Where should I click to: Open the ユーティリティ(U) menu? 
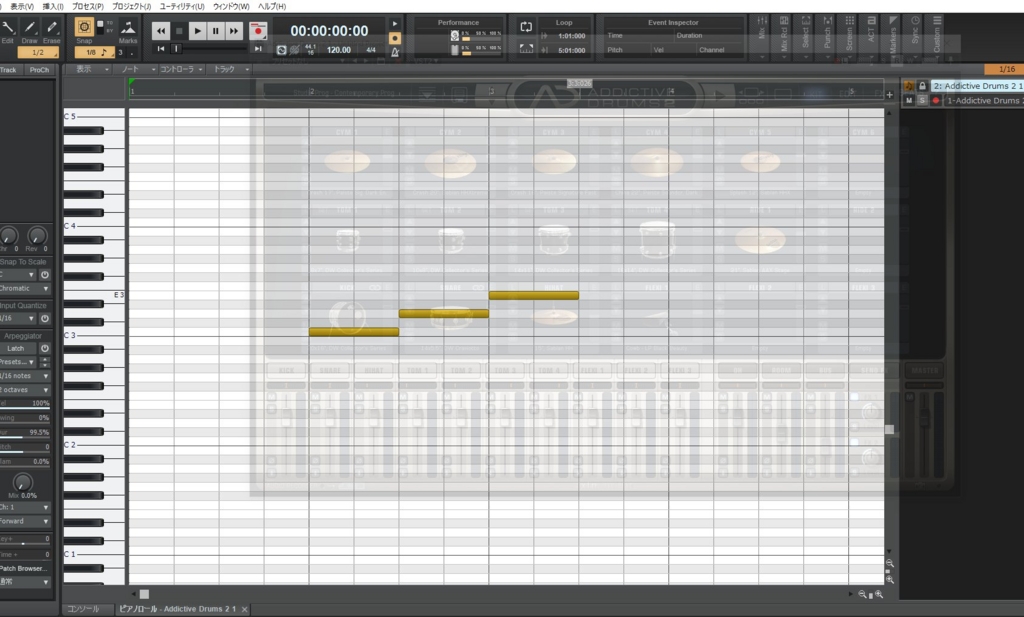182,6
